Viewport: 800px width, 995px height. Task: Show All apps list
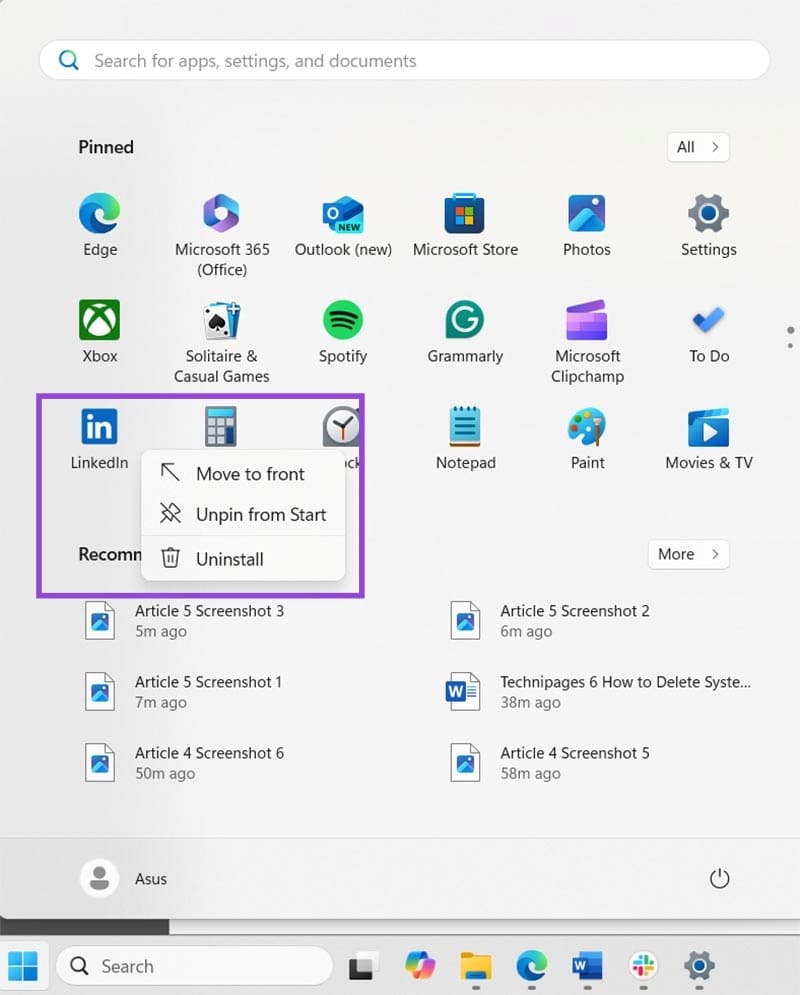[698, 147]
